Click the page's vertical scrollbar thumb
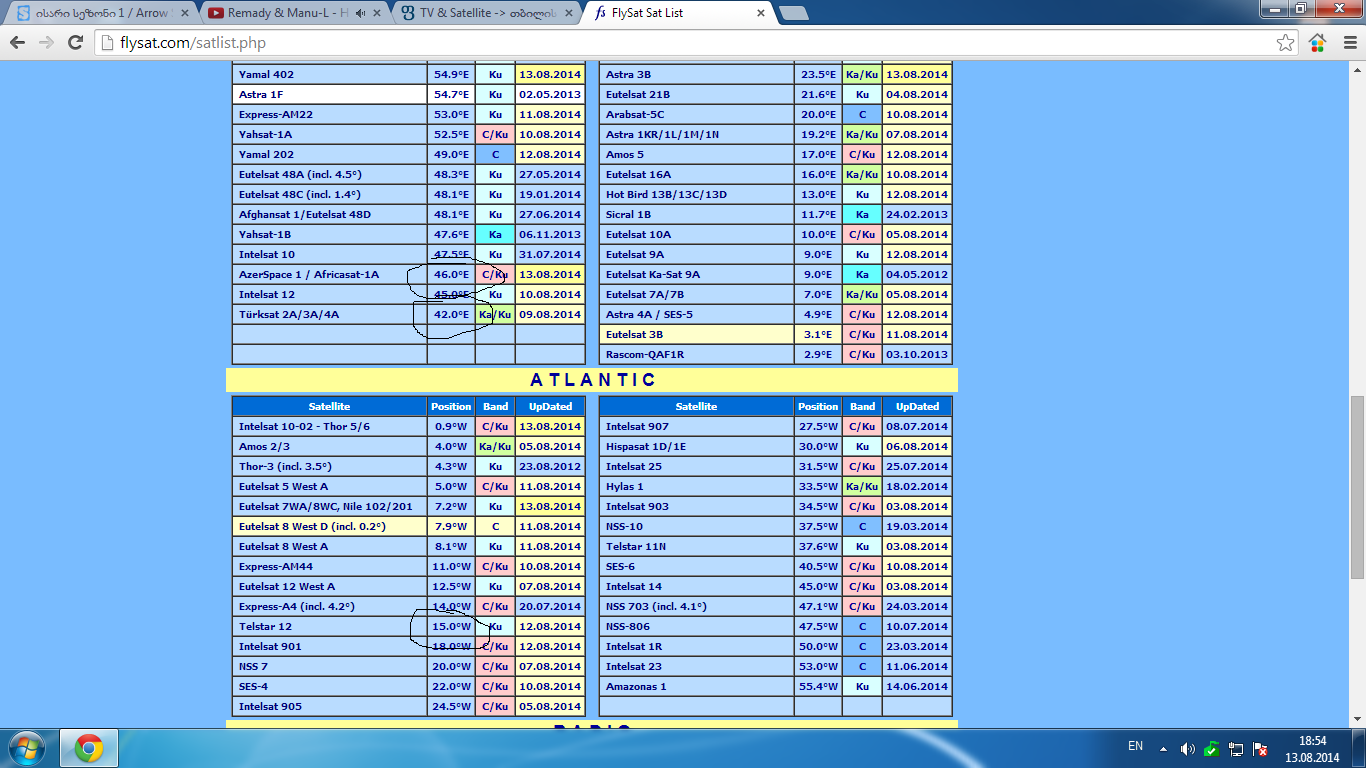Screen dimensions: 1366x768 (x=1357, y=487)
